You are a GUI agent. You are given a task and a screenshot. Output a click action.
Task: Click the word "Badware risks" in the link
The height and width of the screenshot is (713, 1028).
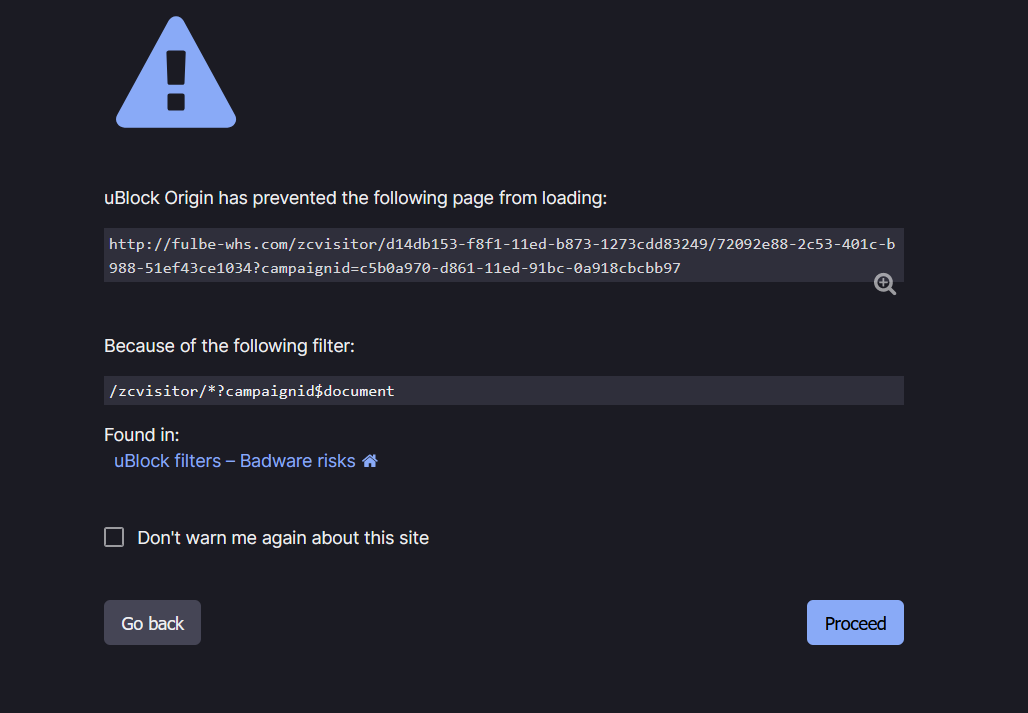click(x=297, y=461)
